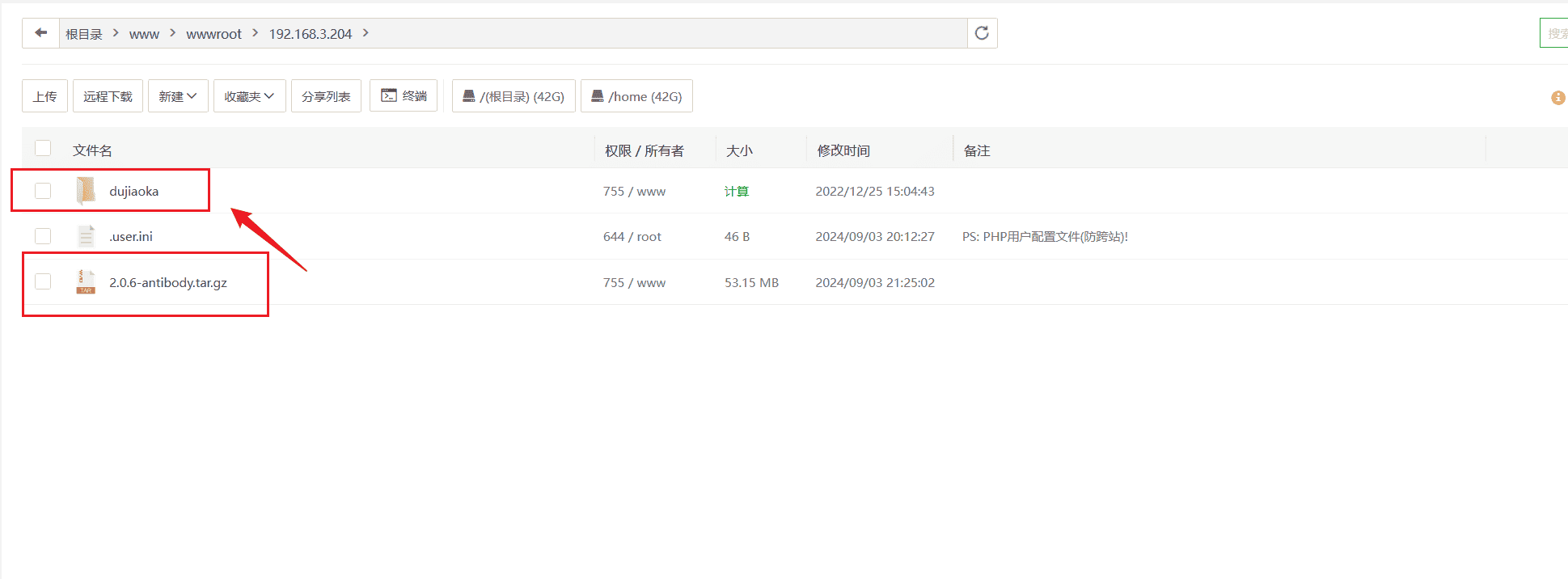Click the 备注 column header
Viewport: 1568px width, 579px height.
tap(977, 150)
